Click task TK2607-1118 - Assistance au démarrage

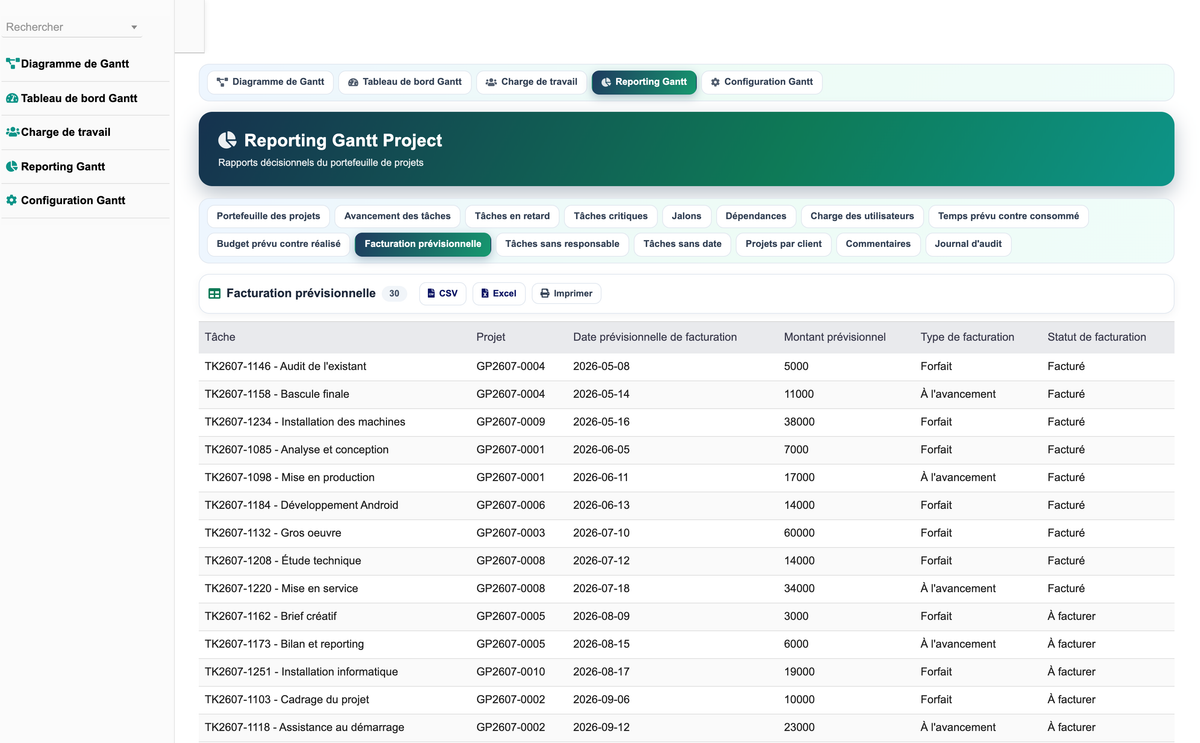click(305, 727)
